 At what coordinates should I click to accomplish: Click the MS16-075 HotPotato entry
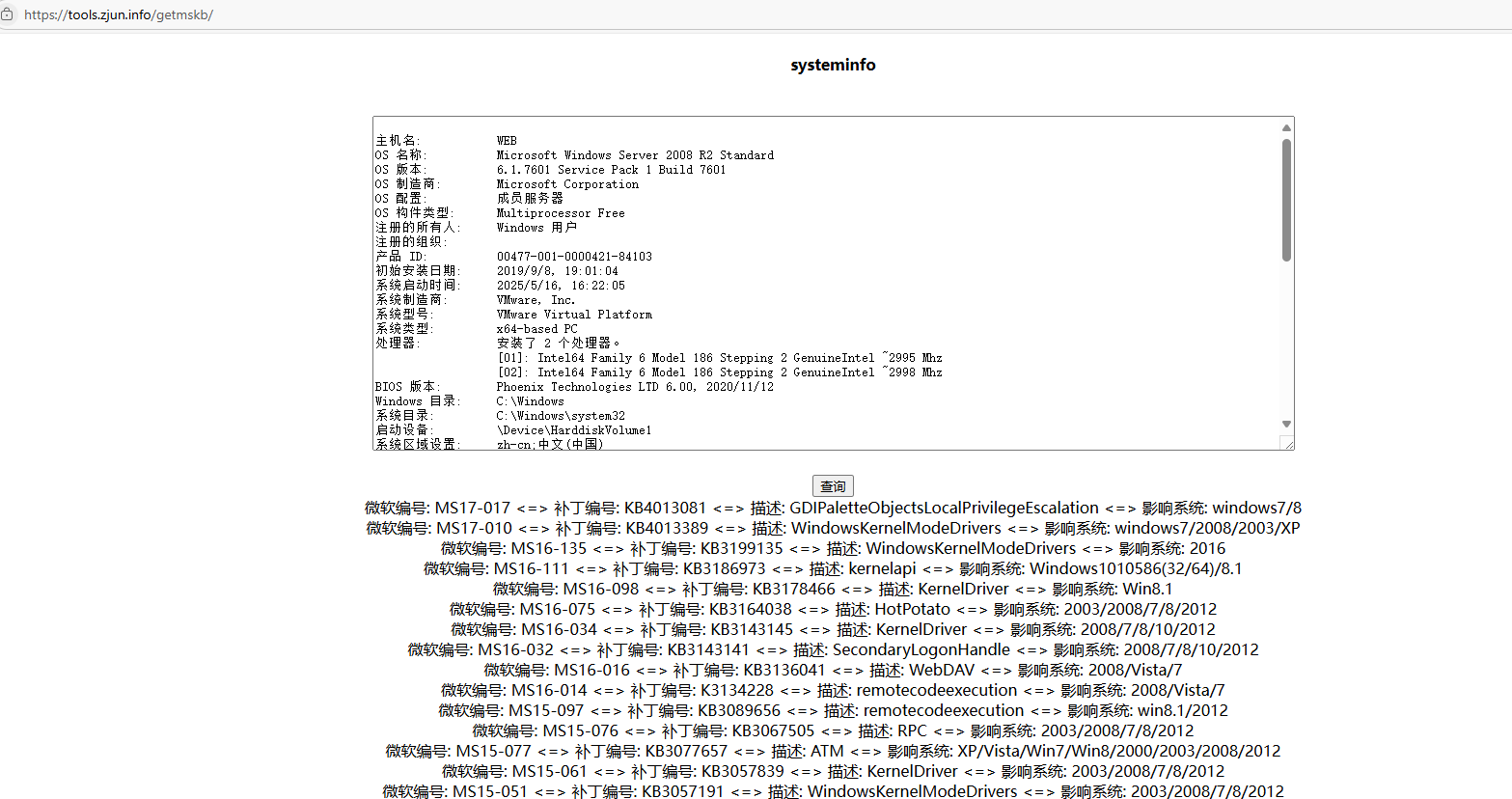point(832,609)
